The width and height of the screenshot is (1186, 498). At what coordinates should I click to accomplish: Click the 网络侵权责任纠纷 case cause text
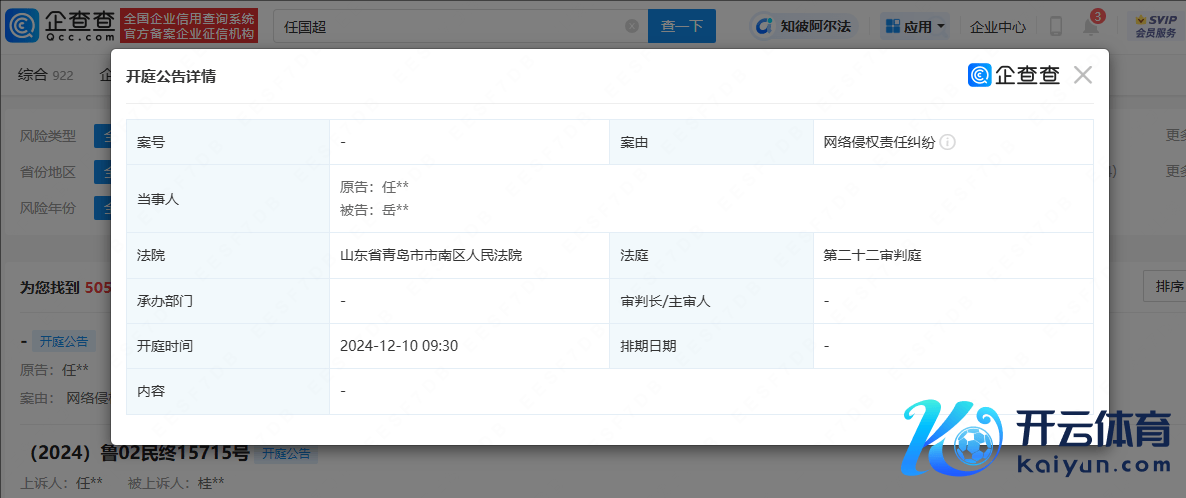(878, 142)
